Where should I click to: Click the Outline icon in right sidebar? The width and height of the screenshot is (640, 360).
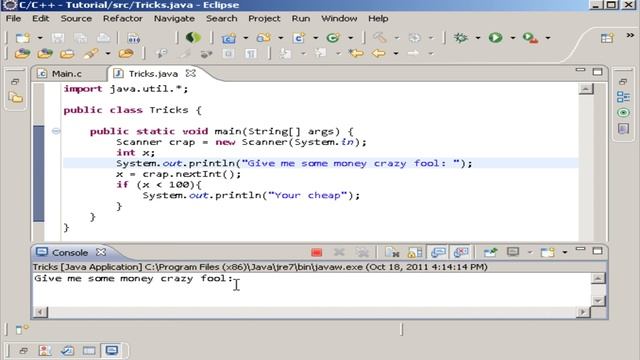pos(623,97)
